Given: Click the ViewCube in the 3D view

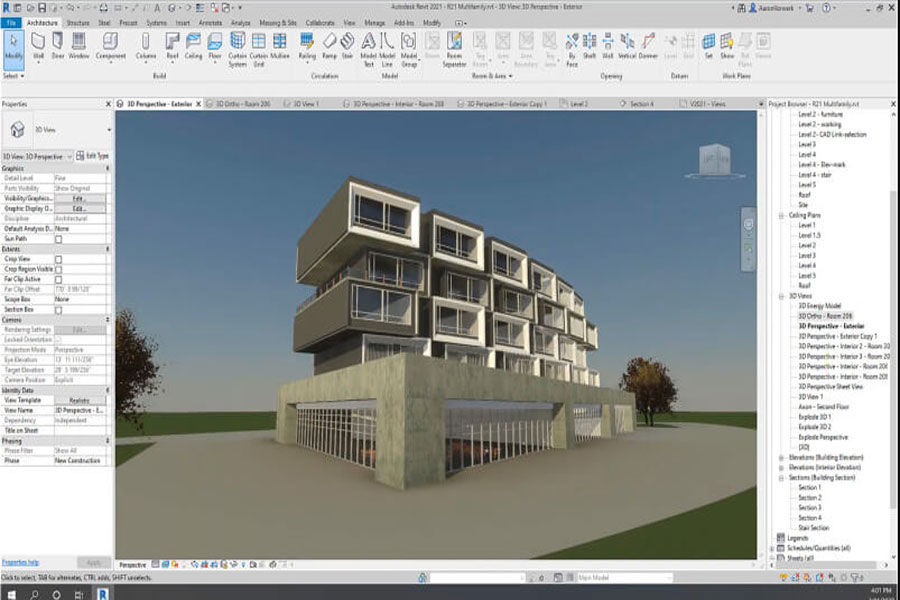Looking at the screenshot, I should [715, 160].
